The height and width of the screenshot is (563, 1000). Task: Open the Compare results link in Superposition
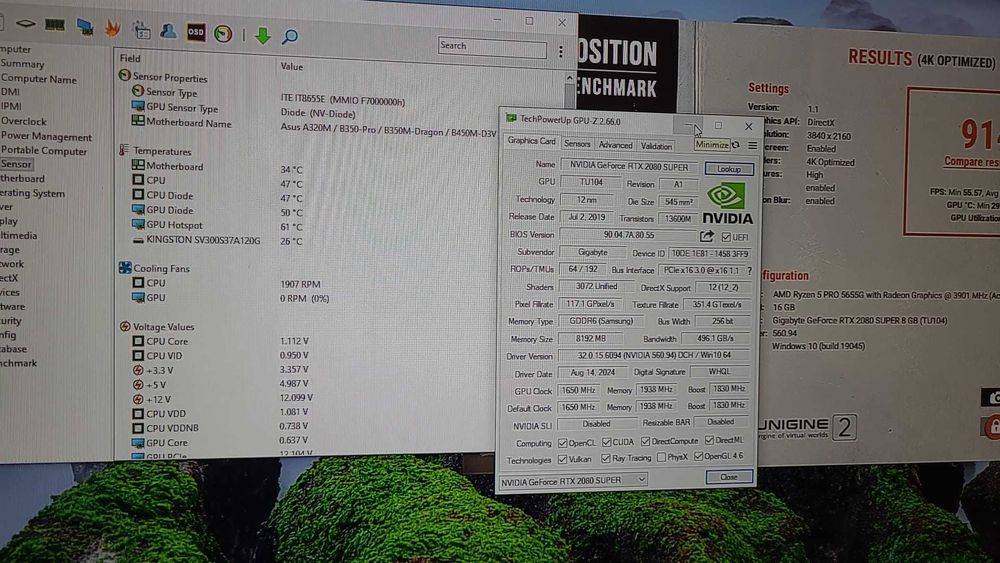click(971, 162)
